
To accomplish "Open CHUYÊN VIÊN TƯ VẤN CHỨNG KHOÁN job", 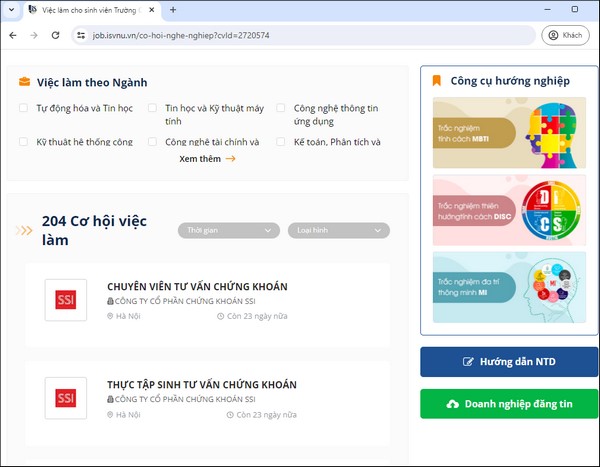I will click(197, 287).
